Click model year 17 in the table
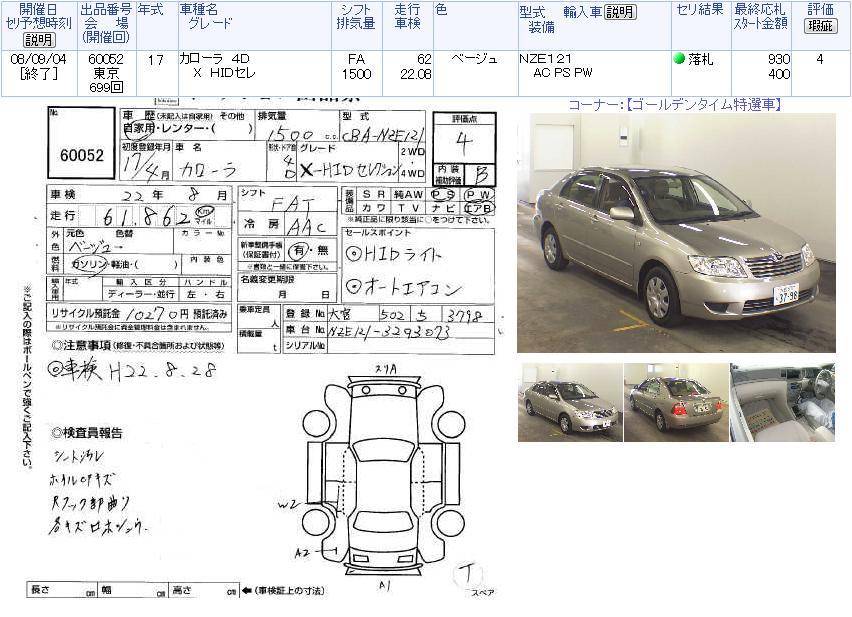The width and height of the screenshot is (852, 617). [x=155, y=59]
